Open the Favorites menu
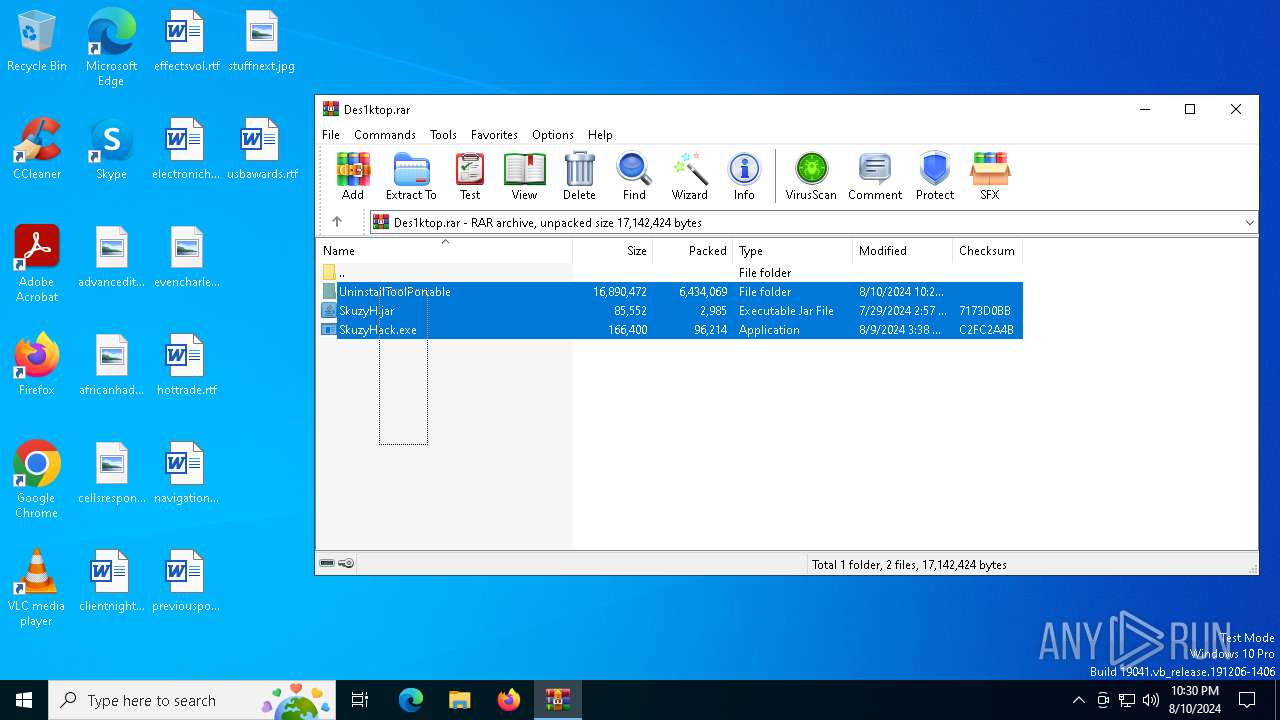The height and width of the screenshot is (720, 1280). [494, 135]
